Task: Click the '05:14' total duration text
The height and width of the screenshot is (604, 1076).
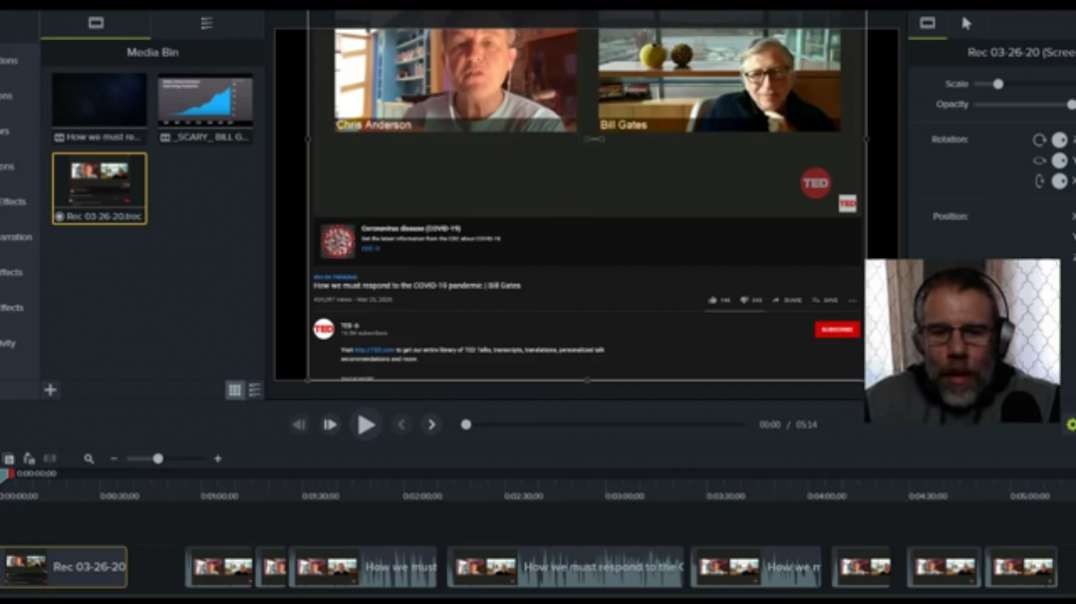Action: [806, 425]
